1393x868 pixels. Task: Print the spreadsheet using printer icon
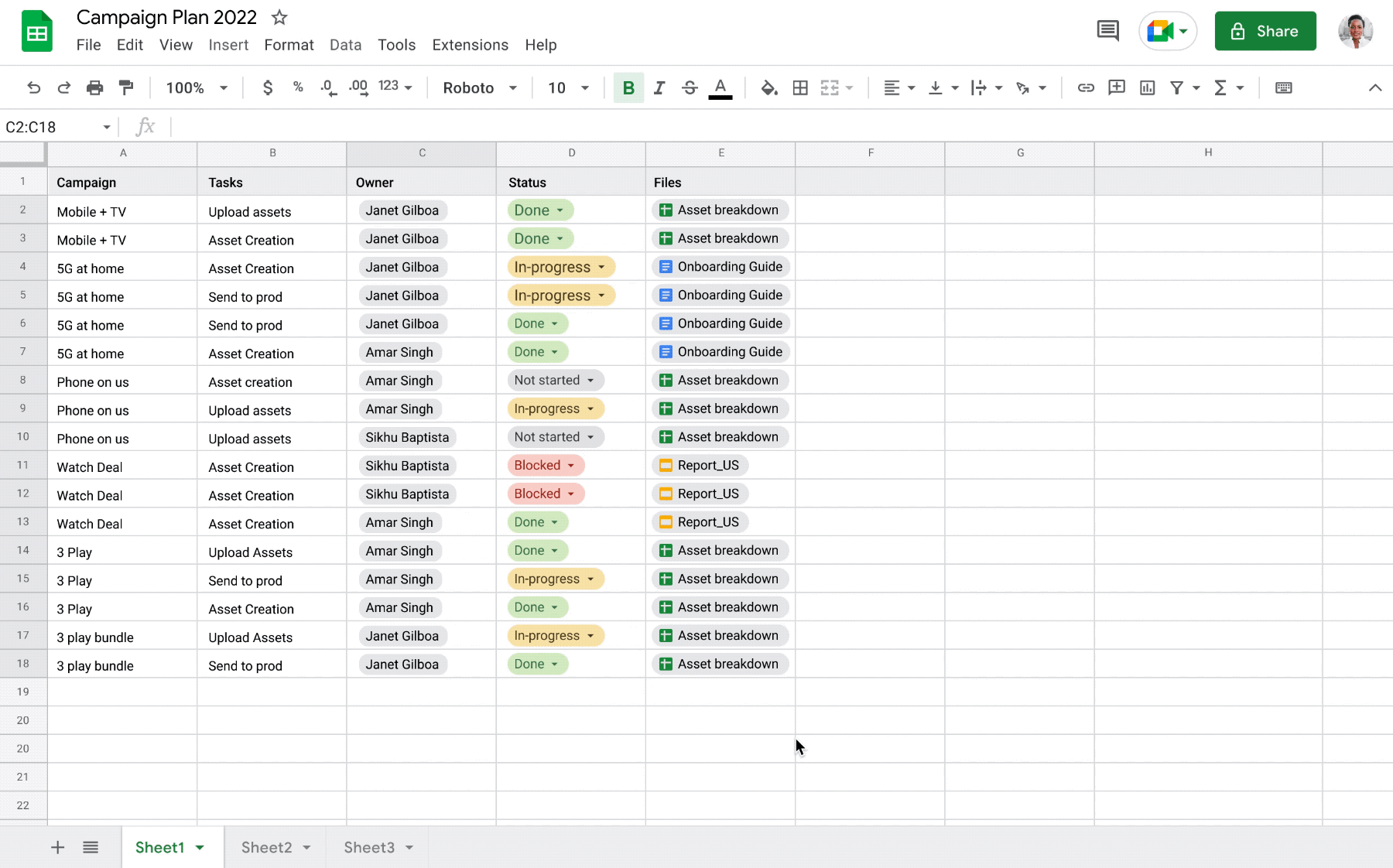click(x=94, y=88)
